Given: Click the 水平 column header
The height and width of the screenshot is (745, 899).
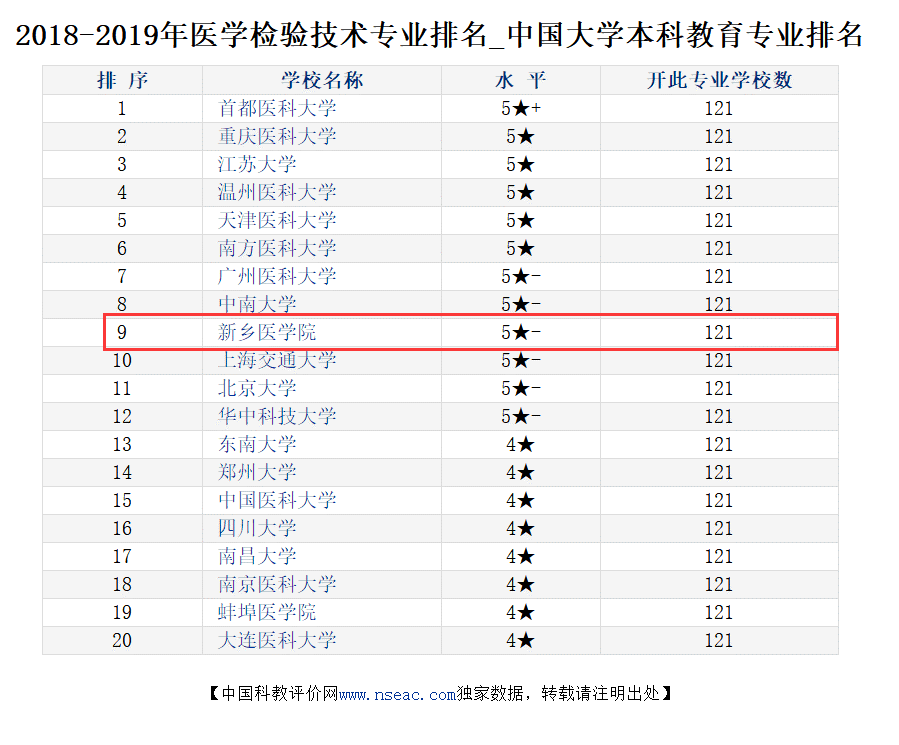Looking at the screenshot, I should click(x=521, y=80).
